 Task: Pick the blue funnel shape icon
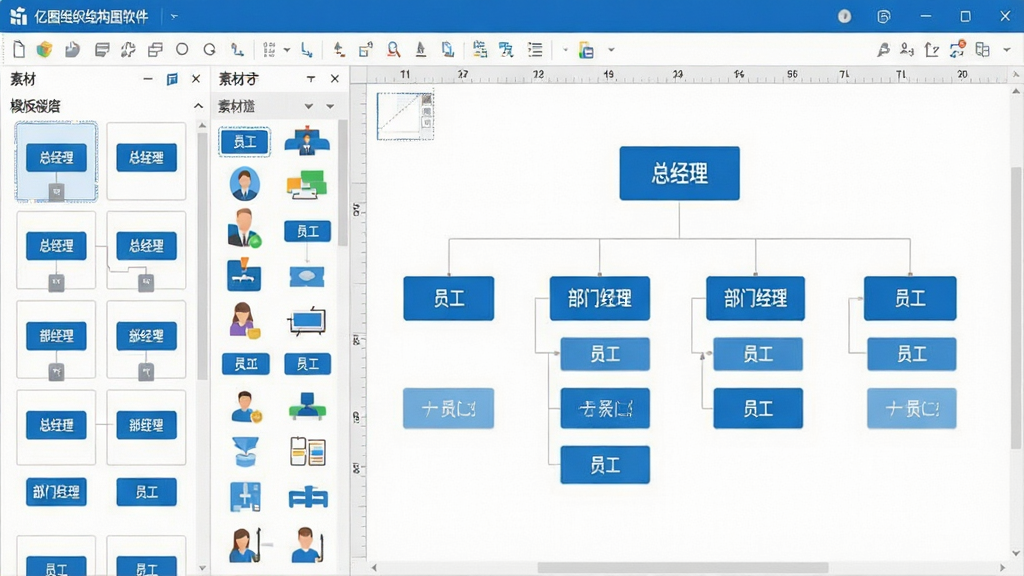click(x=246, y=452)
